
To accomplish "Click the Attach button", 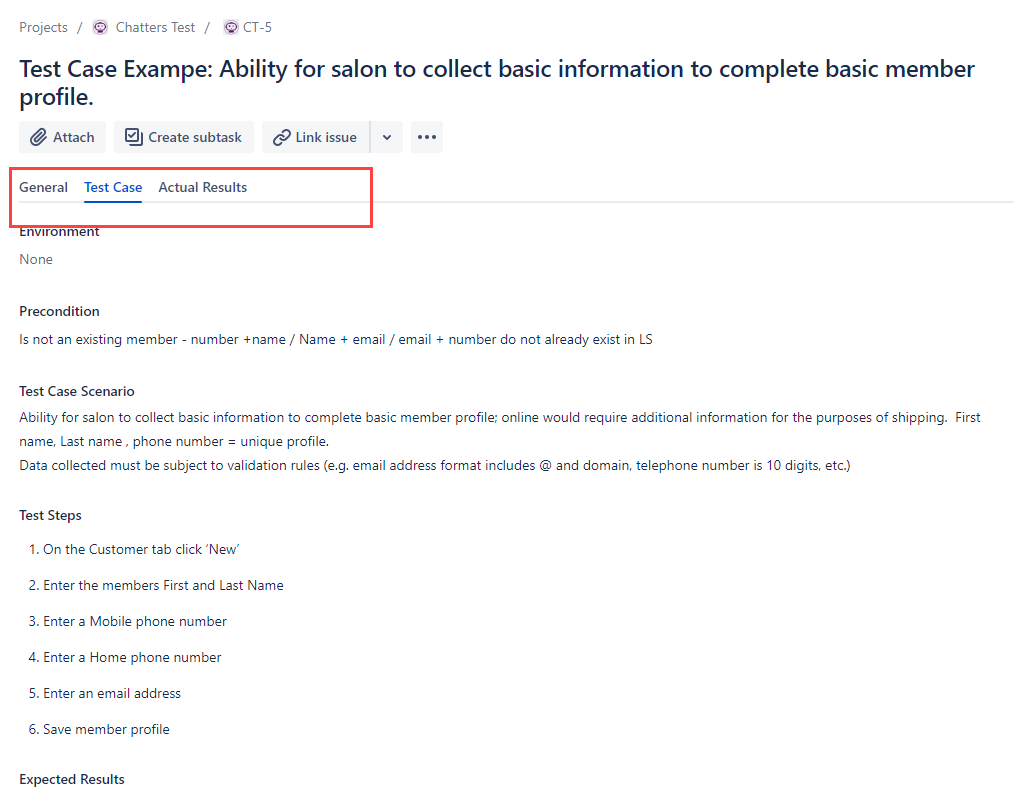I will tap(62, 136).
